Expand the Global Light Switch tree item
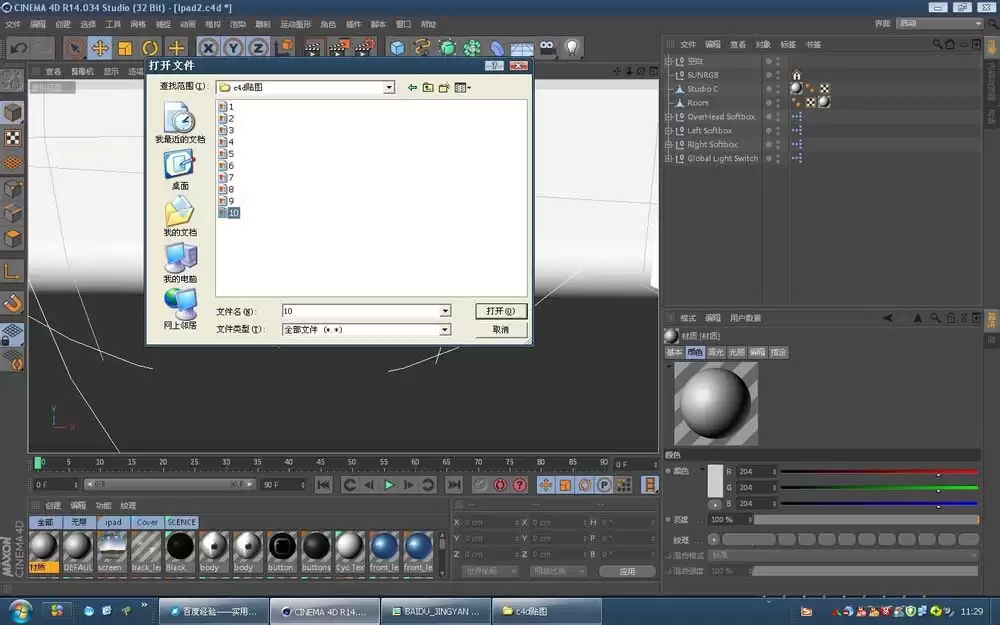The width and height of the screenshot is (1000, 625). click(x=668, y=158)
